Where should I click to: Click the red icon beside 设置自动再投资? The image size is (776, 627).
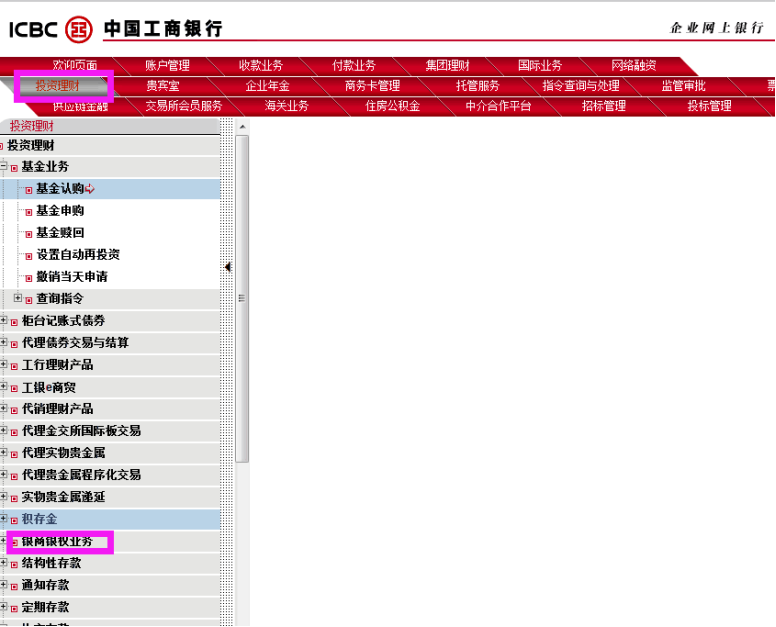pyautogui.click(x=29, y=256)
